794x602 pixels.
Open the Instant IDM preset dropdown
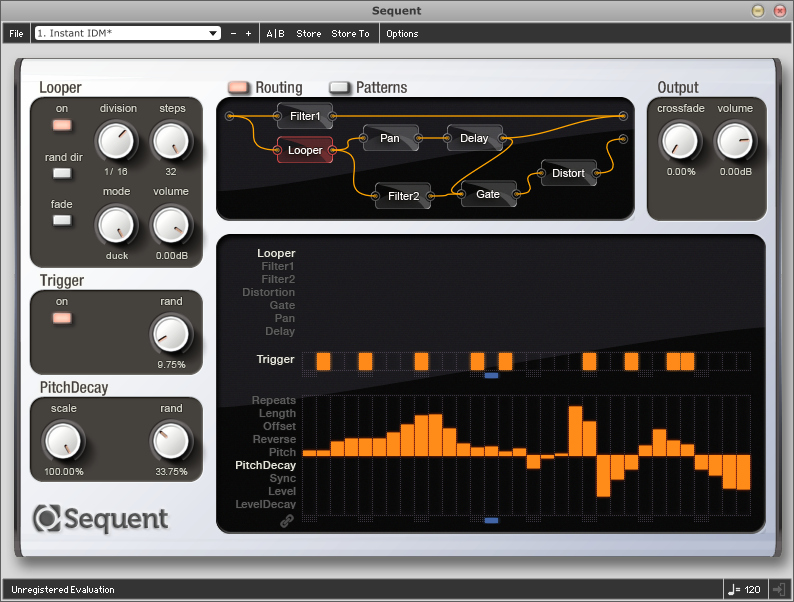(128, 33)
